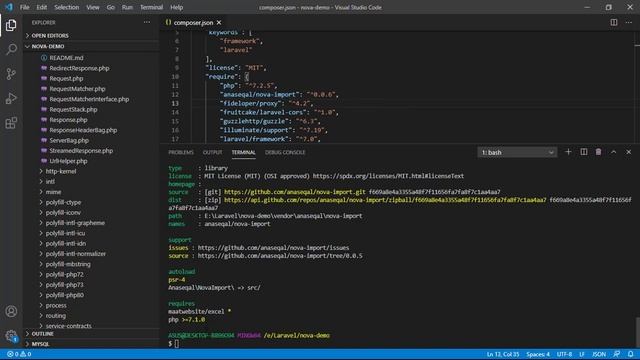Open the Manage gear icon
This screenshot has width=640, height=360.
pyautogui.click(x=11, y=336)
